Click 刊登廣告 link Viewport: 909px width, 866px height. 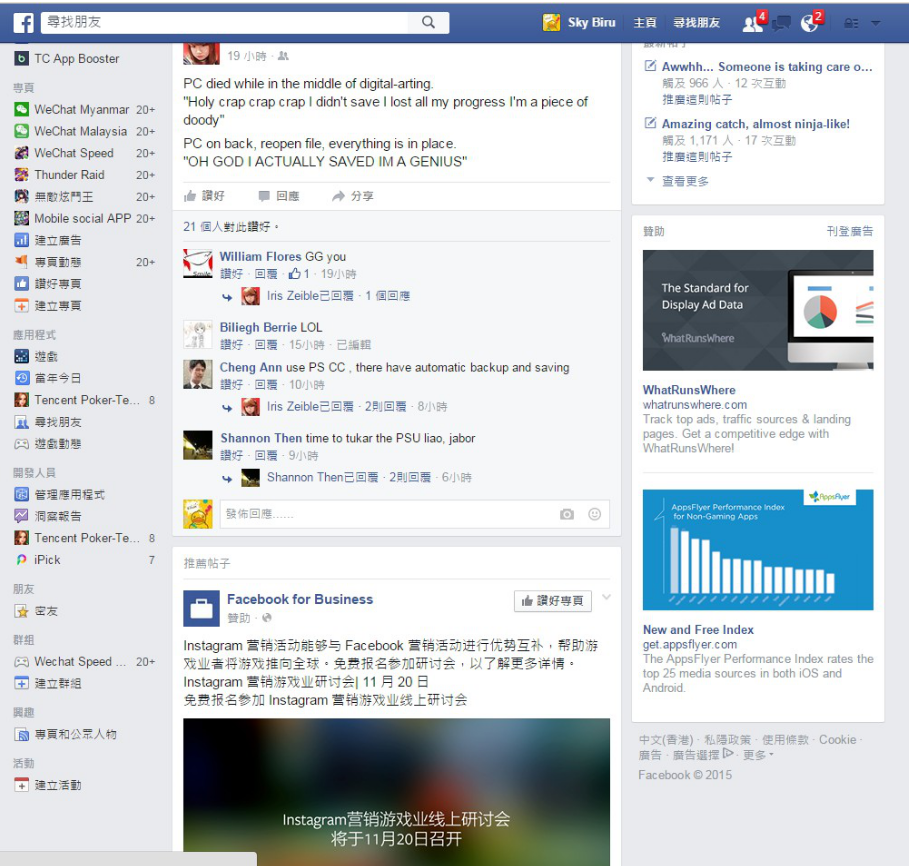click(849, 231)
